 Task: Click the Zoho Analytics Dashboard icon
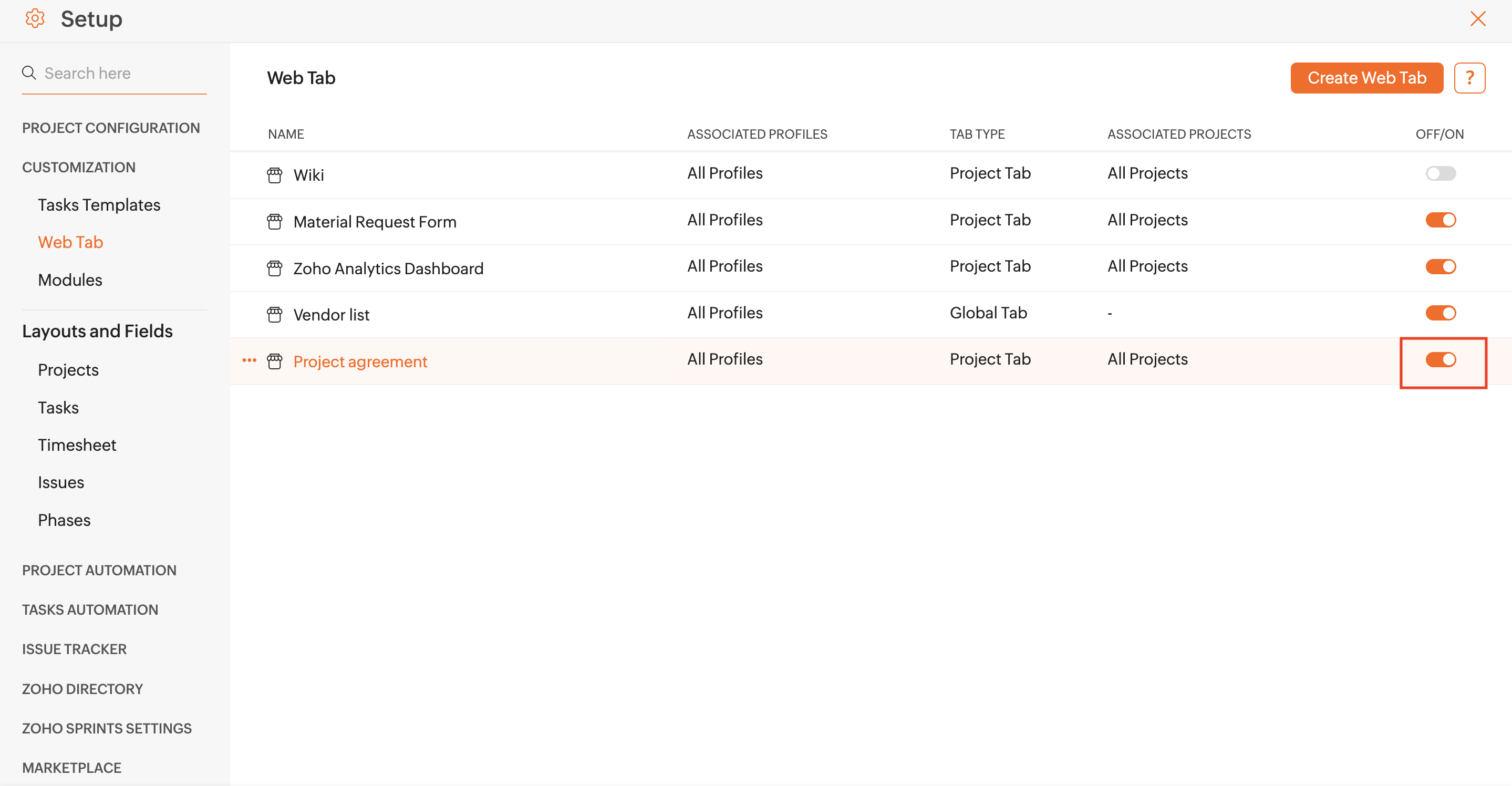(x=274, y=268)
